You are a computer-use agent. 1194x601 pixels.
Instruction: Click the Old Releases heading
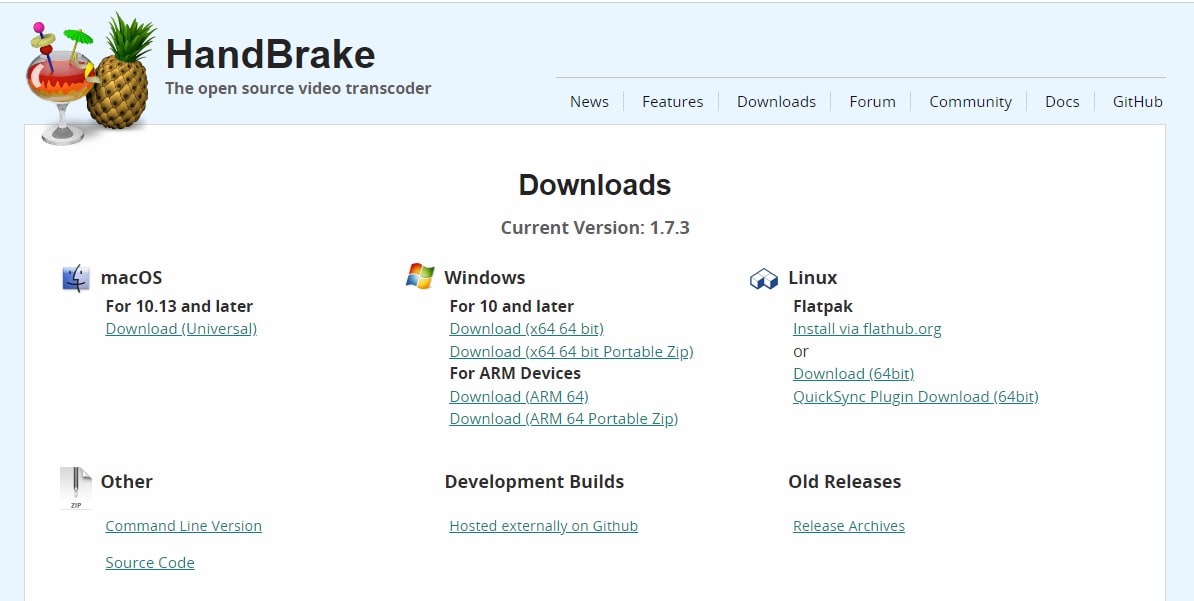844,481
